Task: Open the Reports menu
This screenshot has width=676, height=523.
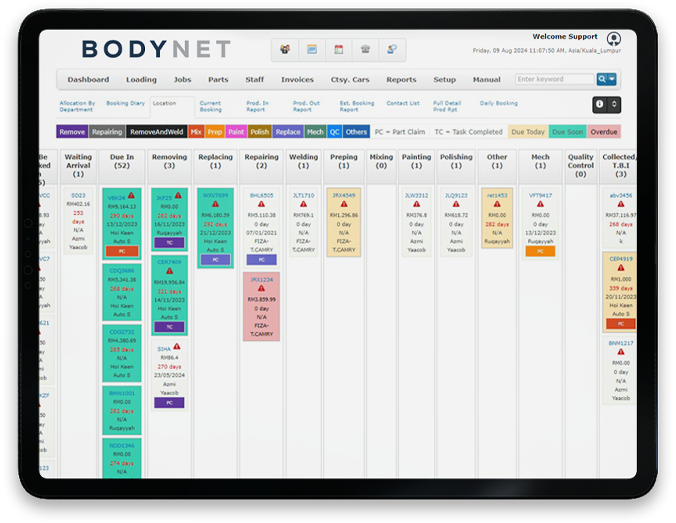Action: (401, 79)
